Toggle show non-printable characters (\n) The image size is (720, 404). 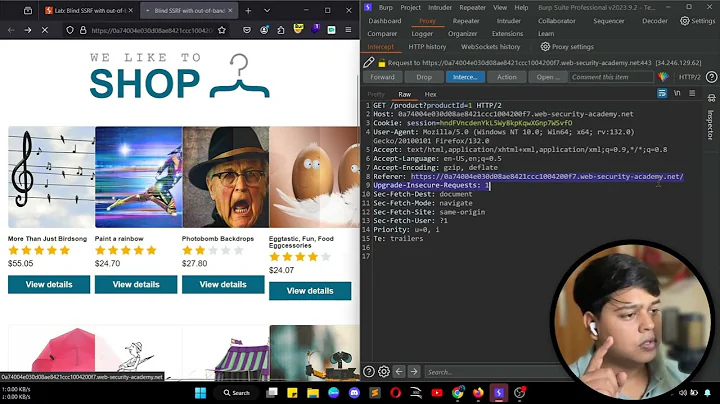click(x=677, y=93)
